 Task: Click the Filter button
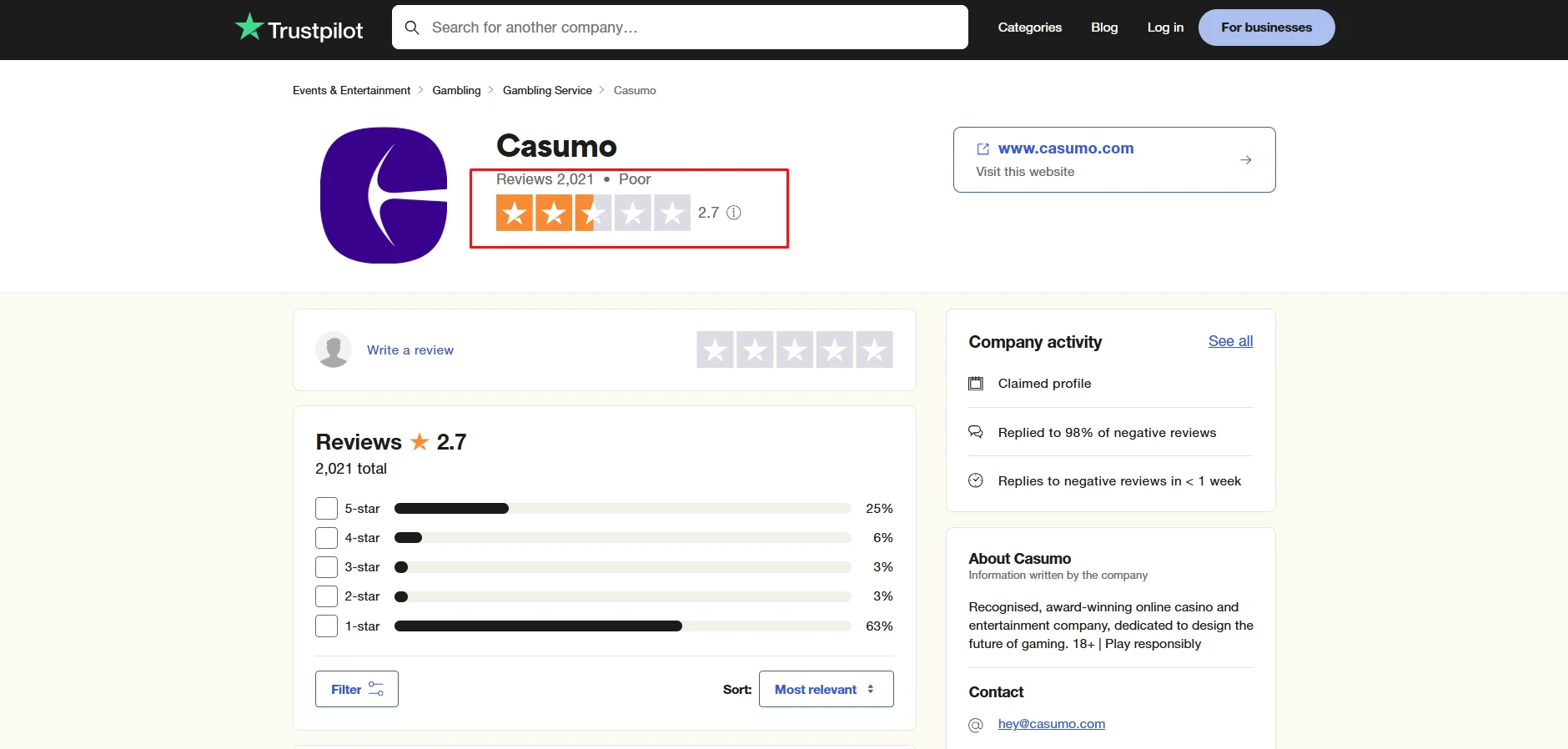click(357, 689)
